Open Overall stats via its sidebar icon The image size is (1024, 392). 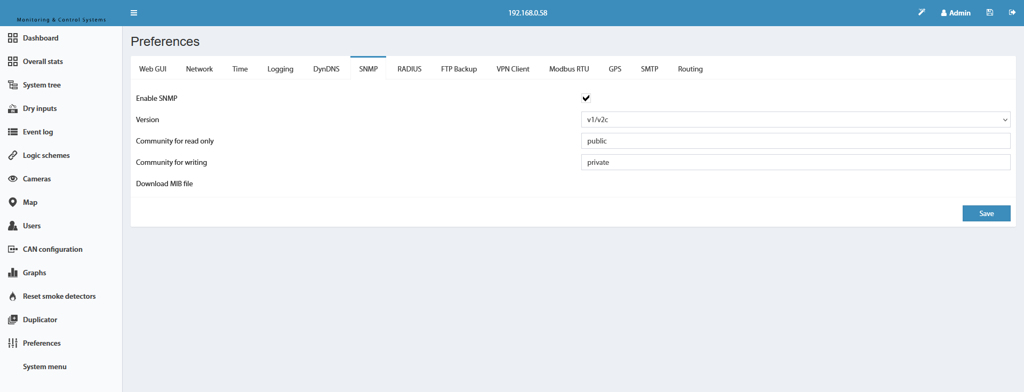click(12, 61)
